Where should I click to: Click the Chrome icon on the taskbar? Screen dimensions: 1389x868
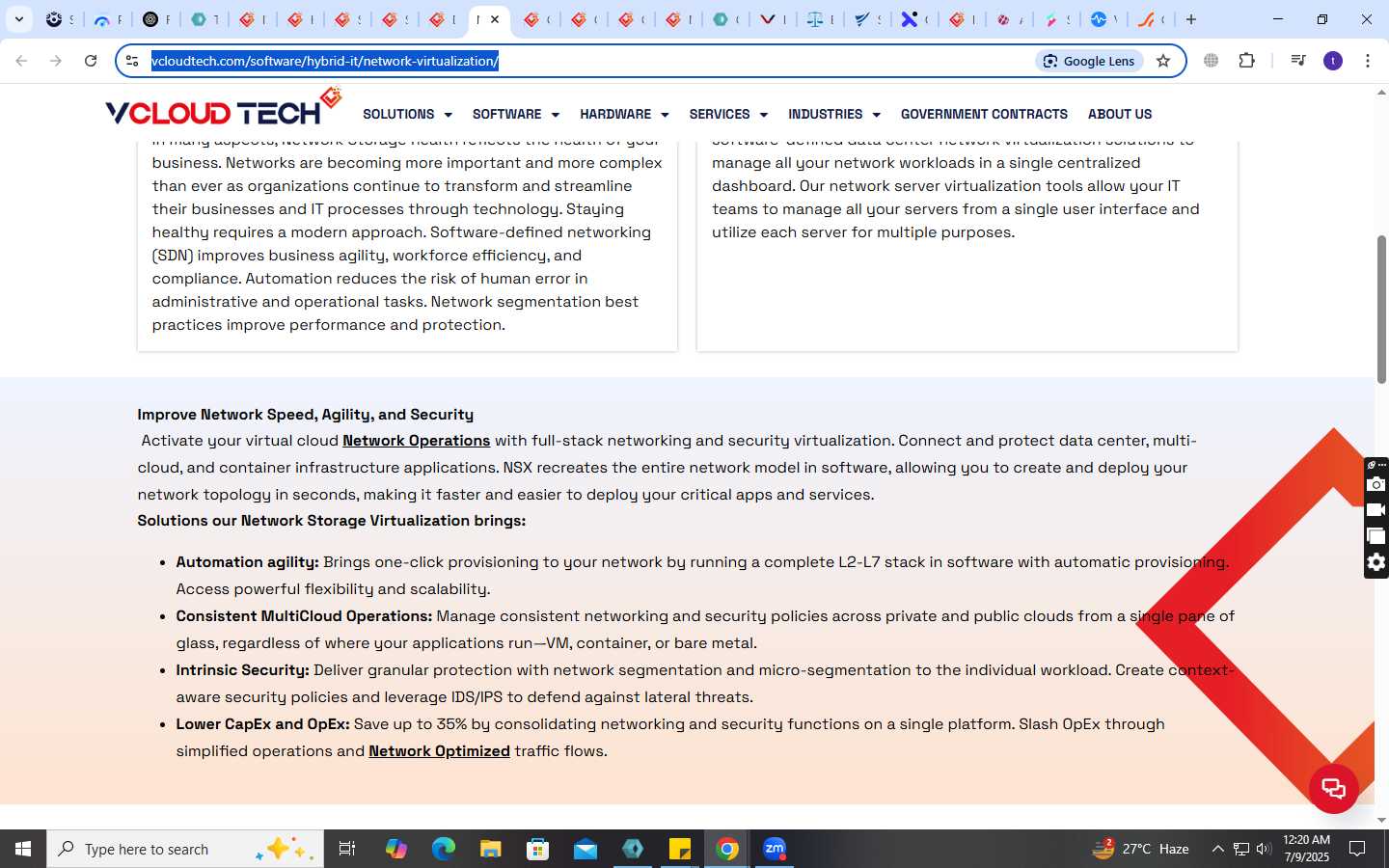pos(727,849)
